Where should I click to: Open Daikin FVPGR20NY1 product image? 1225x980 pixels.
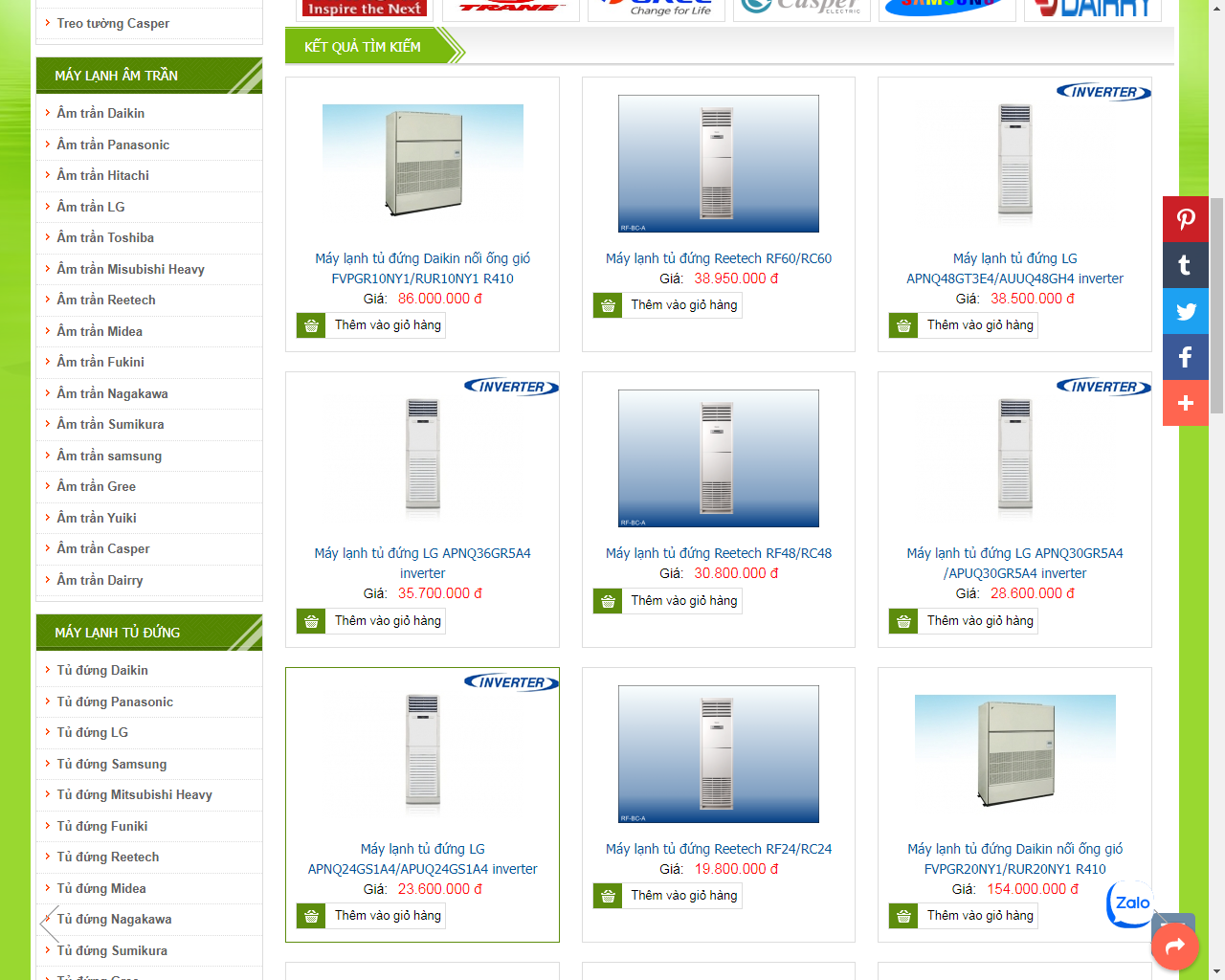pos(1015,752)
